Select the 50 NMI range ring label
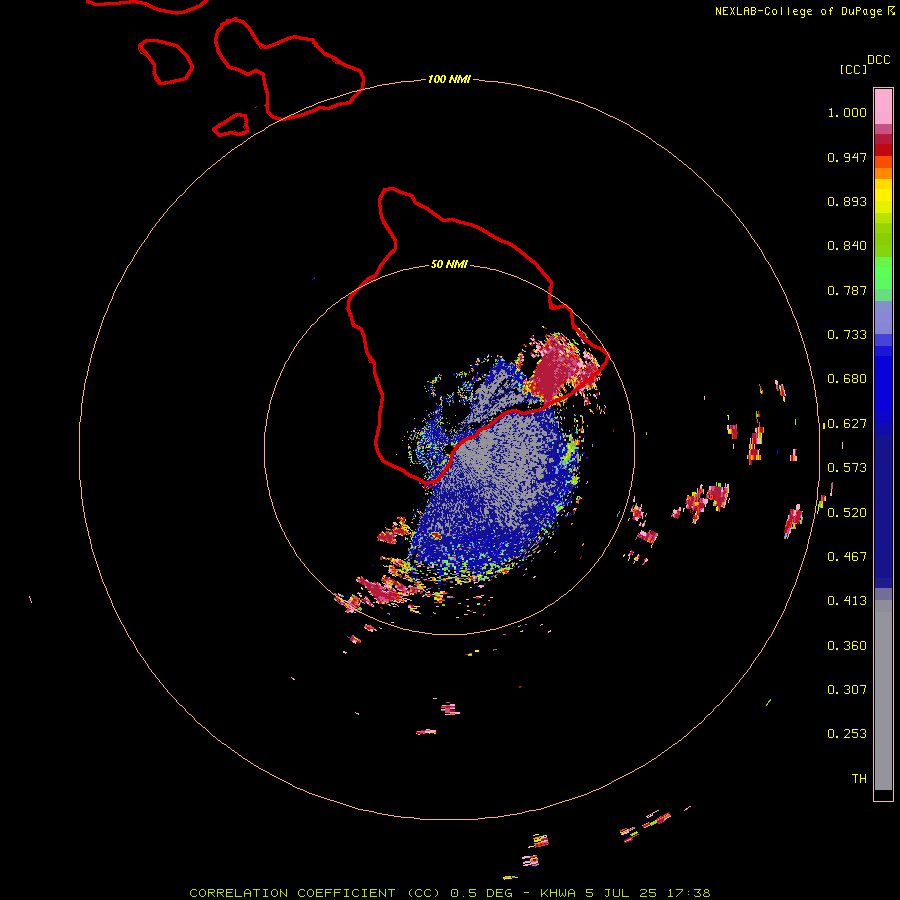The width and height of the screenshot is (900, 900). coord(449,264)
